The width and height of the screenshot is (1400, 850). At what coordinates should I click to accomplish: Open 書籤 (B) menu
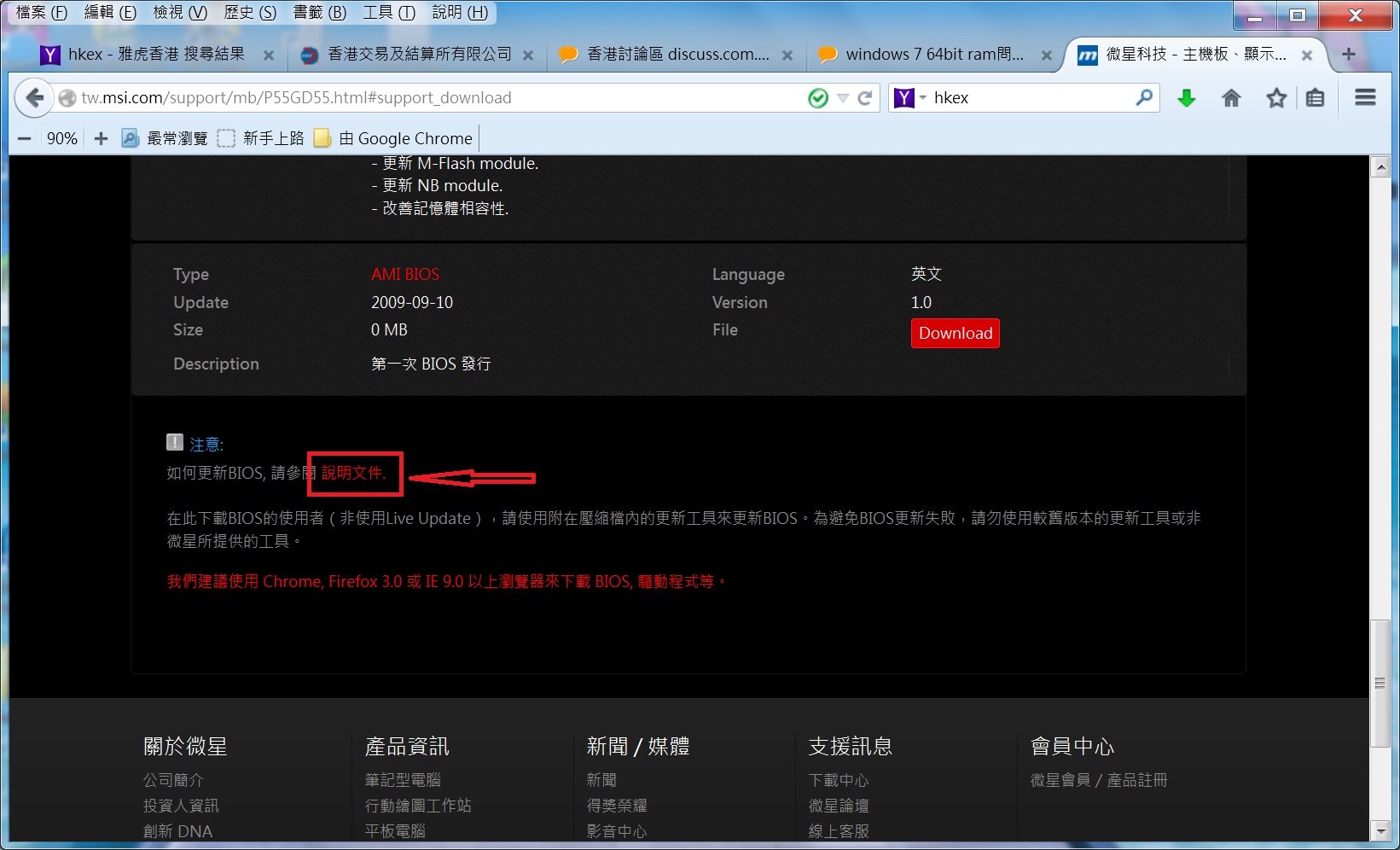coord(320,12)
